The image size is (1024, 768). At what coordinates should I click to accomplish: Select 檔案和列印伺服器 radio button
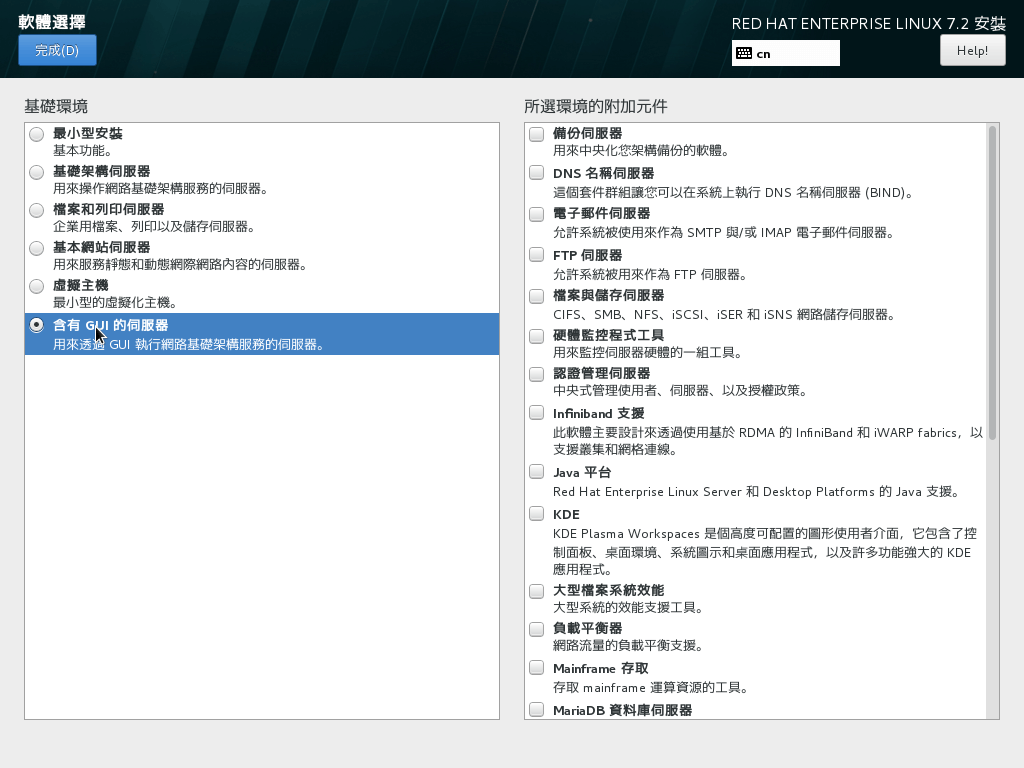(37, 210)
